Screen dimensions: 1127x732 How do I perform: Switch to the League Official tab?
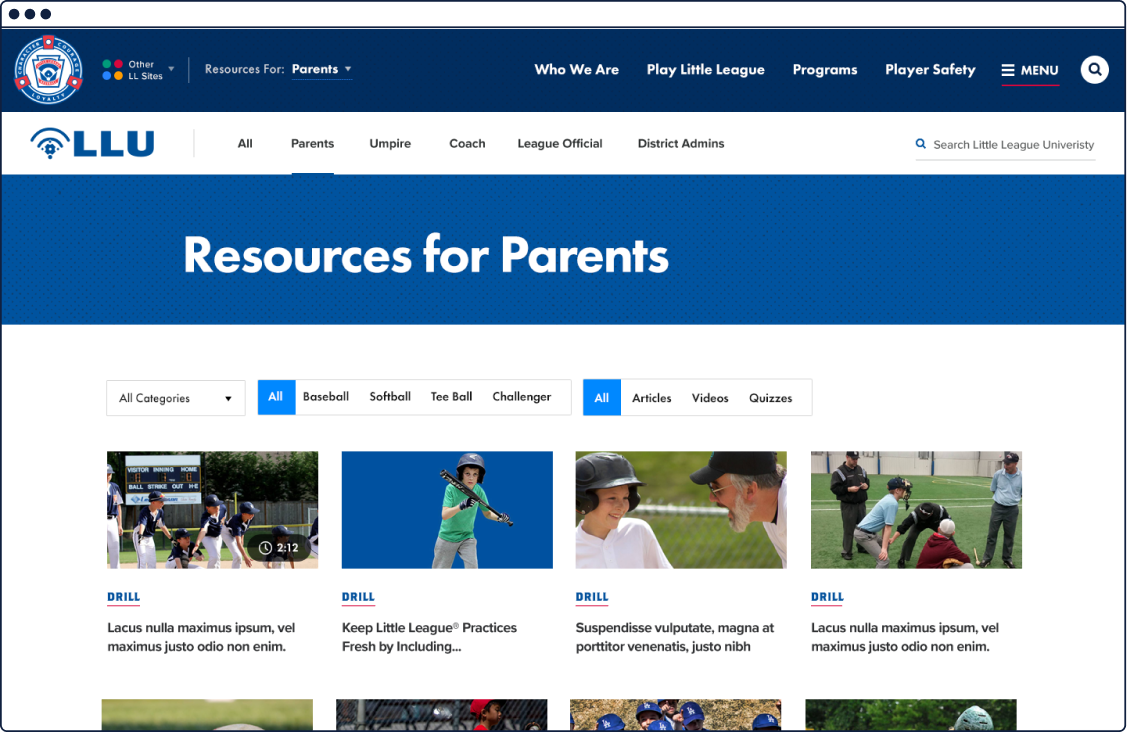click(x=560, y=144)
